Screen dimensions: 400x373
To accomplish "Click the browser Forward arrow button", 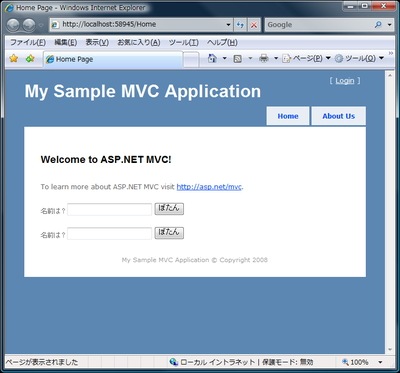I will (29, 25).
